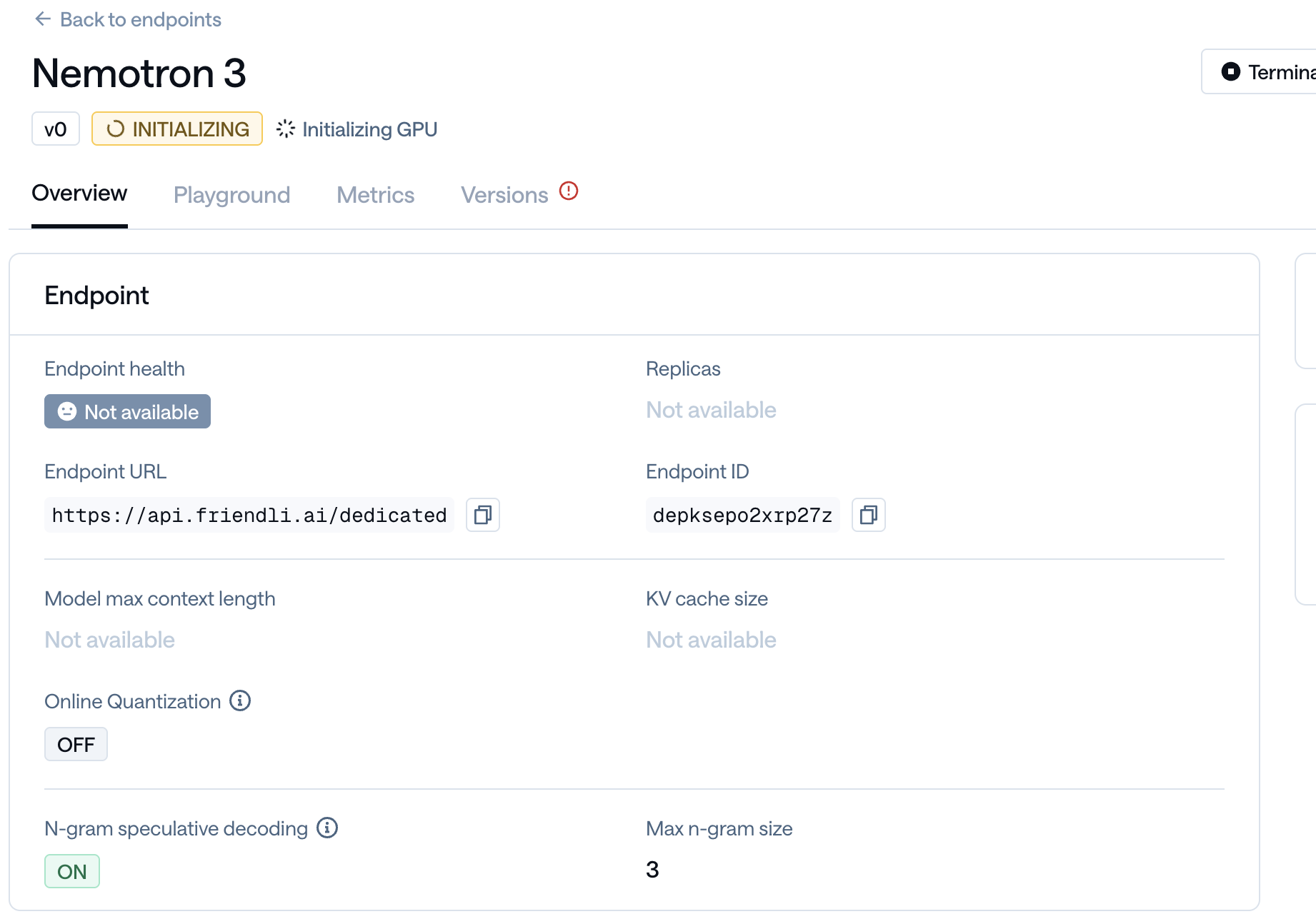Click the Online Quantization OFF badge
The image size is (1316, 914).
(76, 744)
